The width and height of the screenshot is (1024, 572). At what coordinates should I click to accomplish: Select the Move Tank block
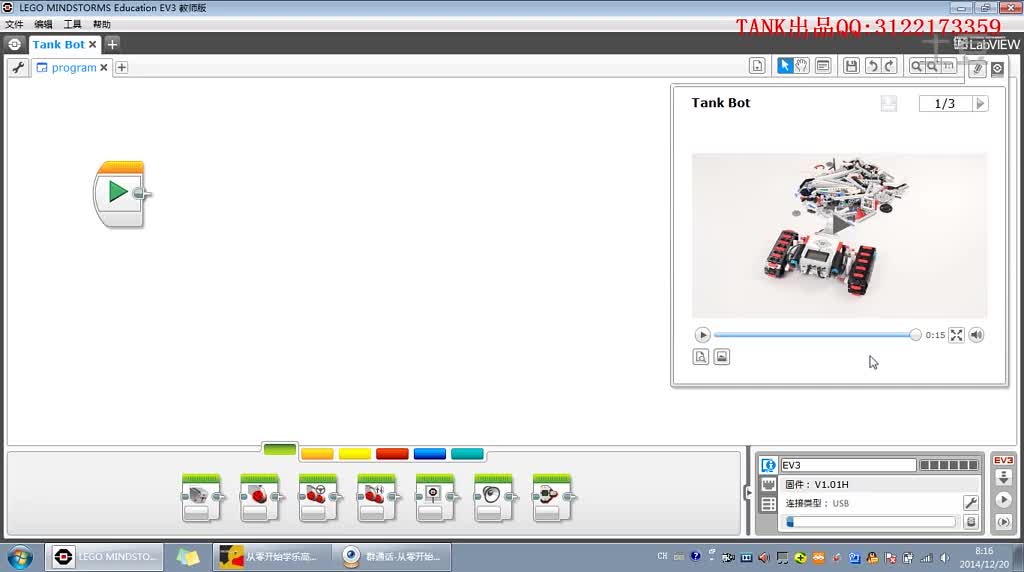coord(376,498)
